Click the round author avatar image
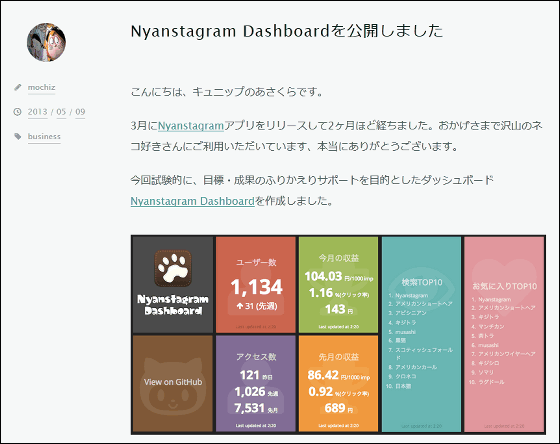The height and width of the screenshot is (444, 560). 46,42
